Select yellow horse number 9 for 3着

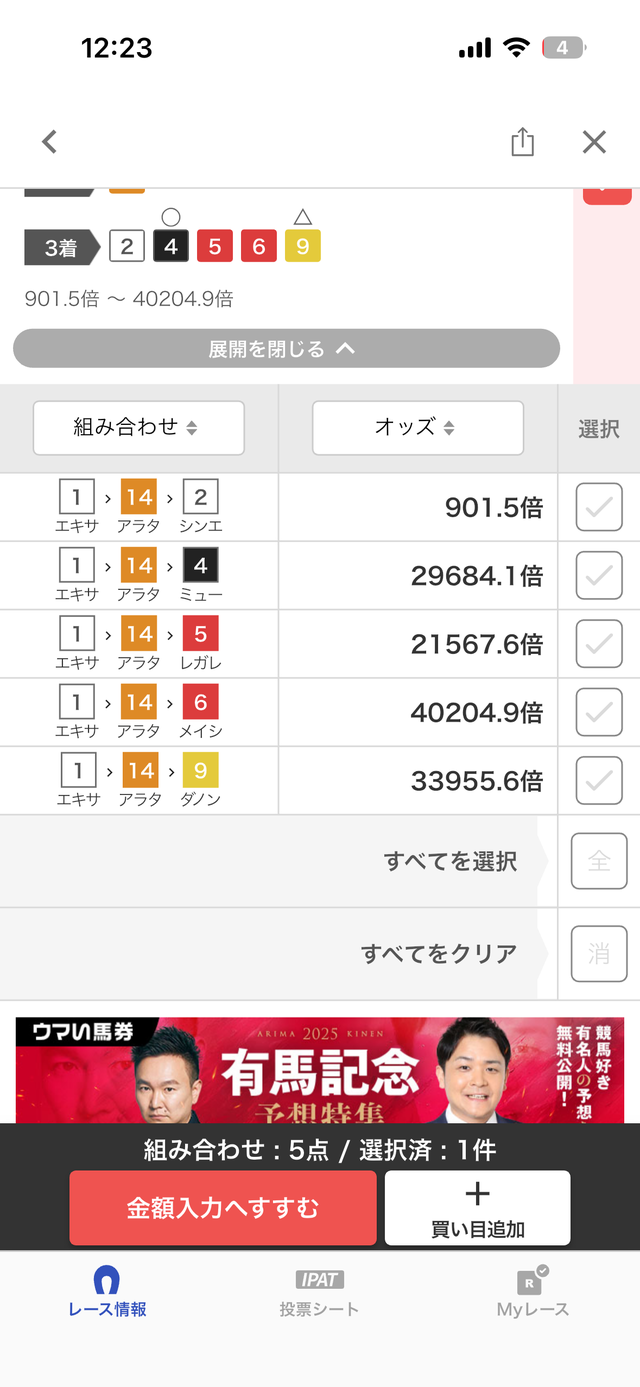302,246
